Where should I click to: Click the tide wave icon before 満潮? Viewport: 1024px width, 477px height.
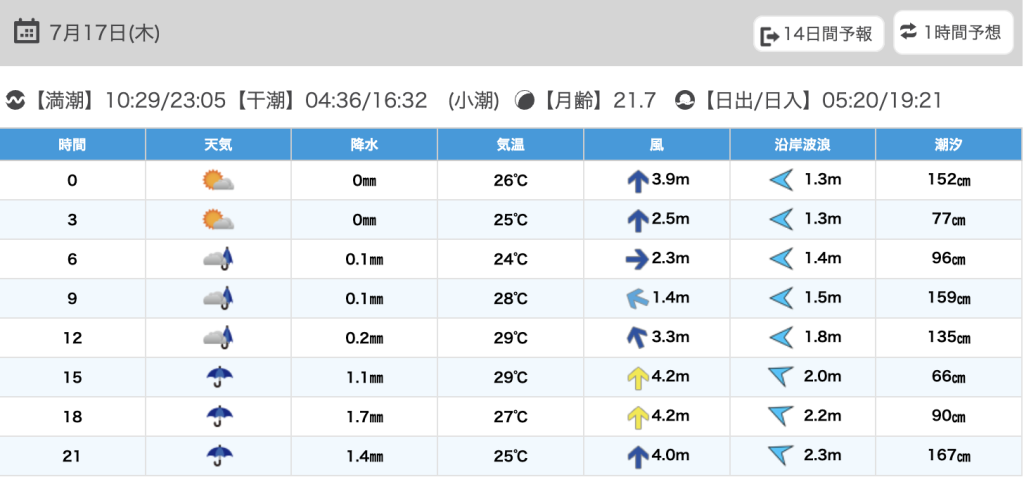[x=15, y=100]
